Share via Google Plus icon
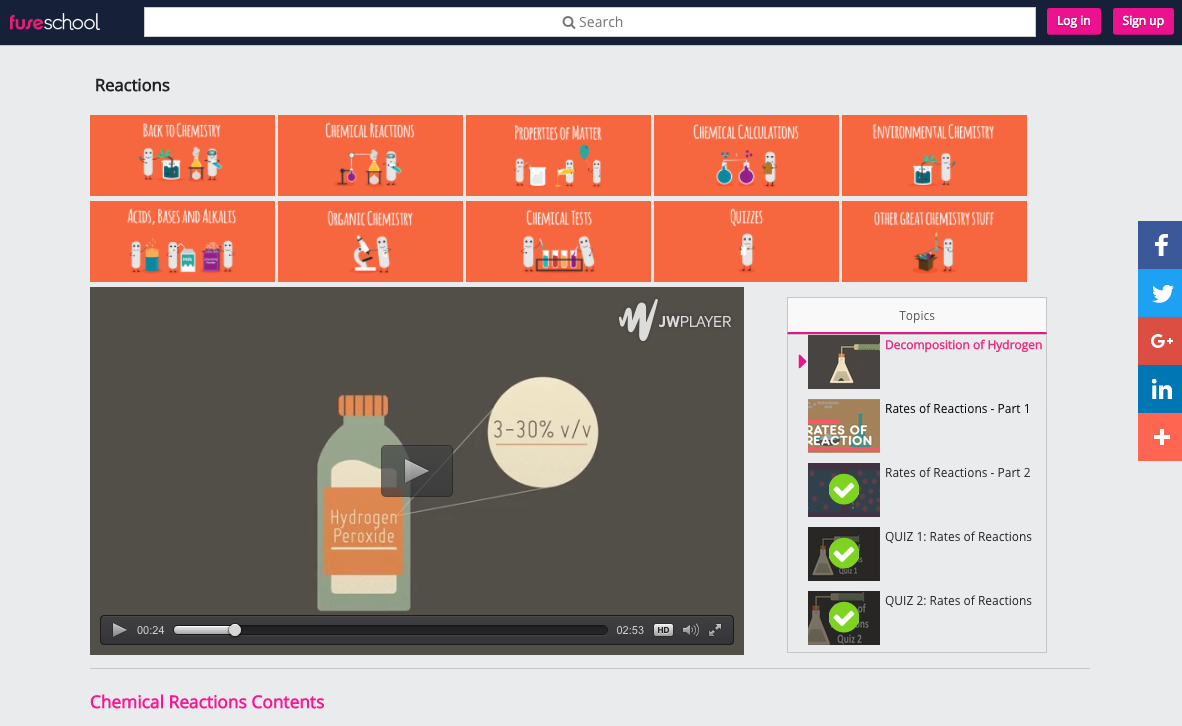The height and width of the screenshot is (726, 1182). 1160,341
